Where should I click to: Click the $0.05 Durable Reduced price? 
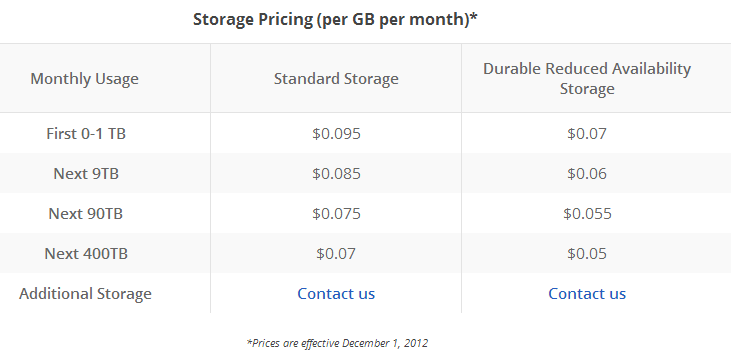point(586,254)
